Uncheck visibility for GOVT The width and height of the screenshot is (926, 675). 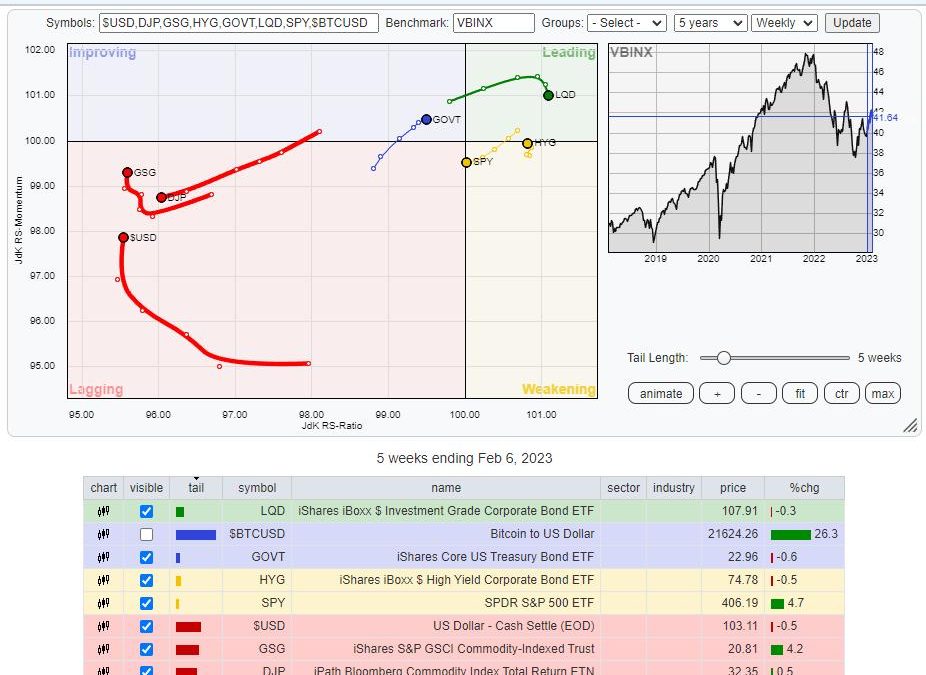pos(146,557)
